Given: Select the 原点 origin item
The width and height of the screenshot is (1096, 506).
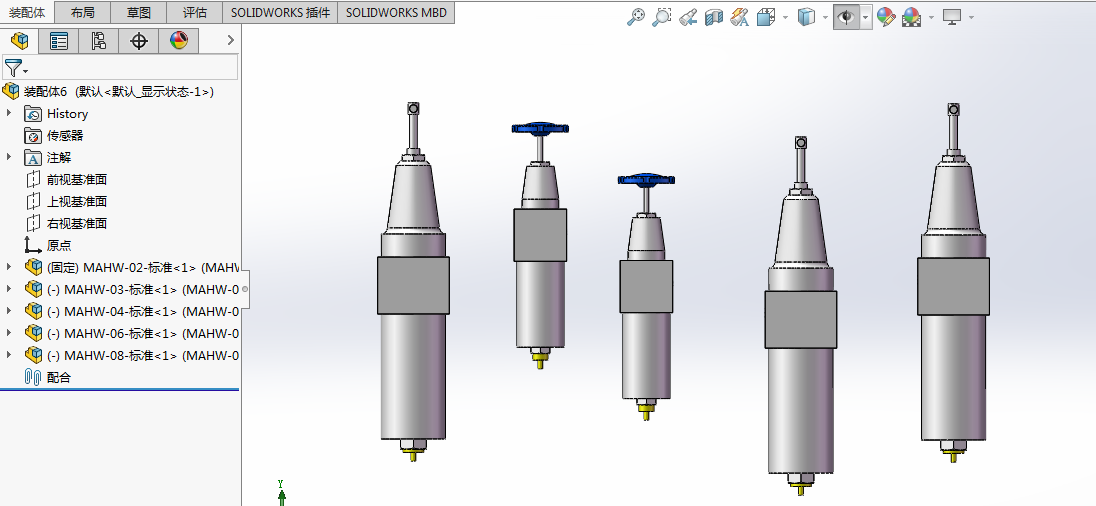Looking at the screenshot, I should pyautogui.click(x=59, y=245).
